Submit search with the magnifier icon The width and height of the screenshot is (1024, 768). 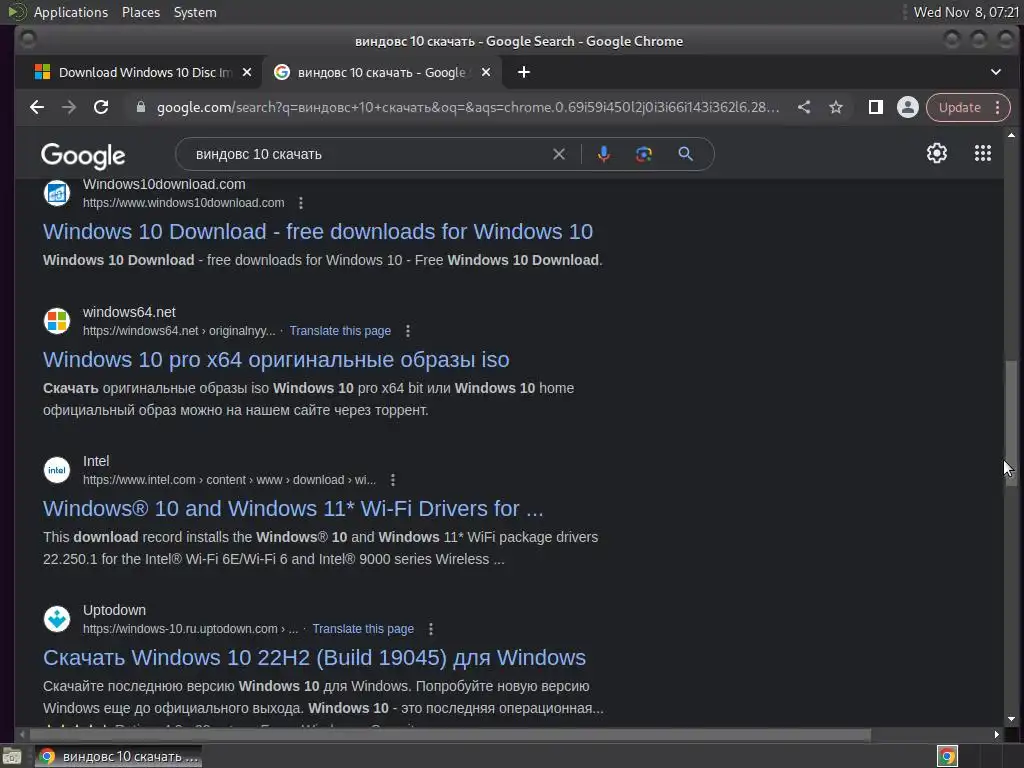click(685, 154)
